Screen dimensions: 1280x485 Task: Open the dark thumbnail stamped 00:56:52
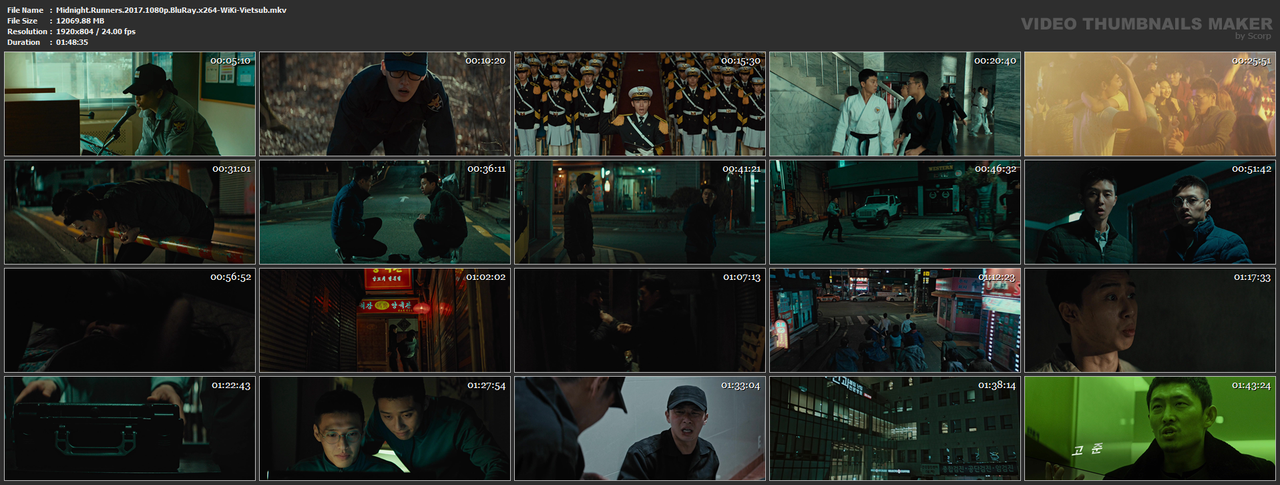[130, 320]
